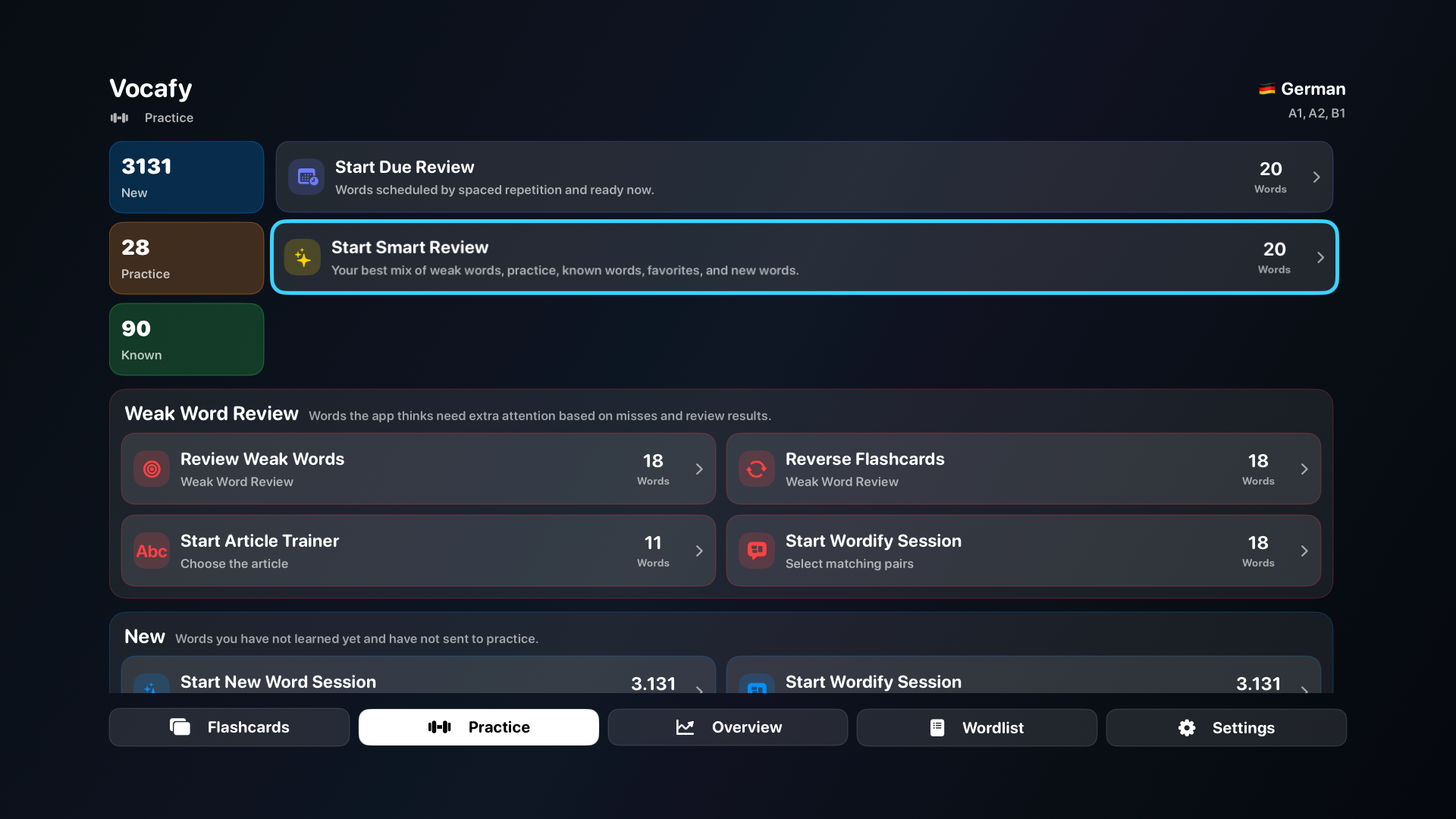
Task: Open the Settings tab
Action: pyautogui.click(x=1226, y=727)
